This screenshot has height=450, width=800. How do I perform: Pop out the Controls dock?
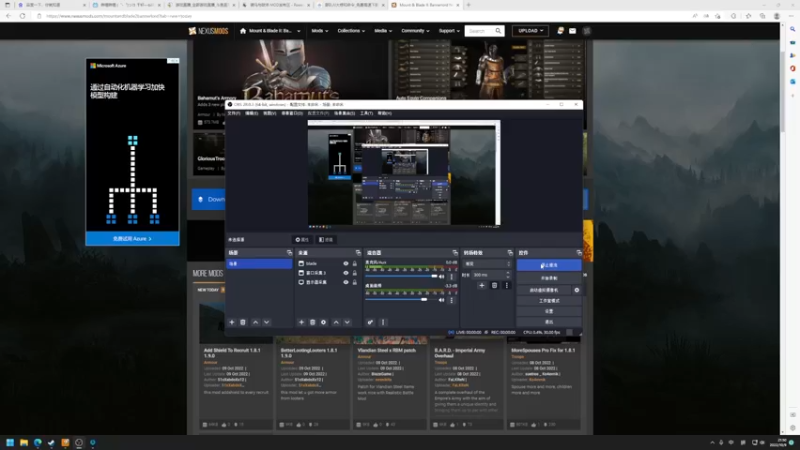(x=579, y=253)
